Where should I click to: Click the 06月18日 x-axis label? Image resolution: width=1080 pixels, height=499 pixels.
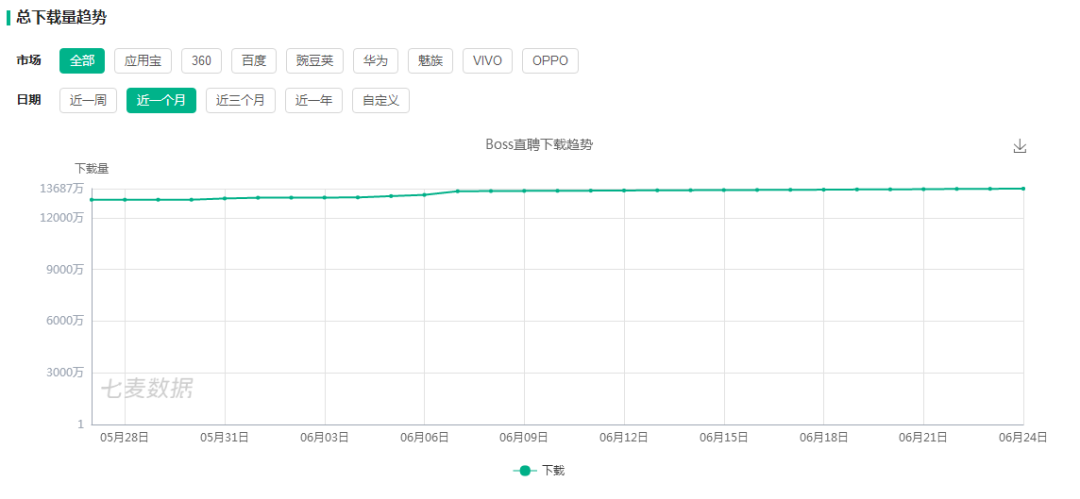pos(824,437)
